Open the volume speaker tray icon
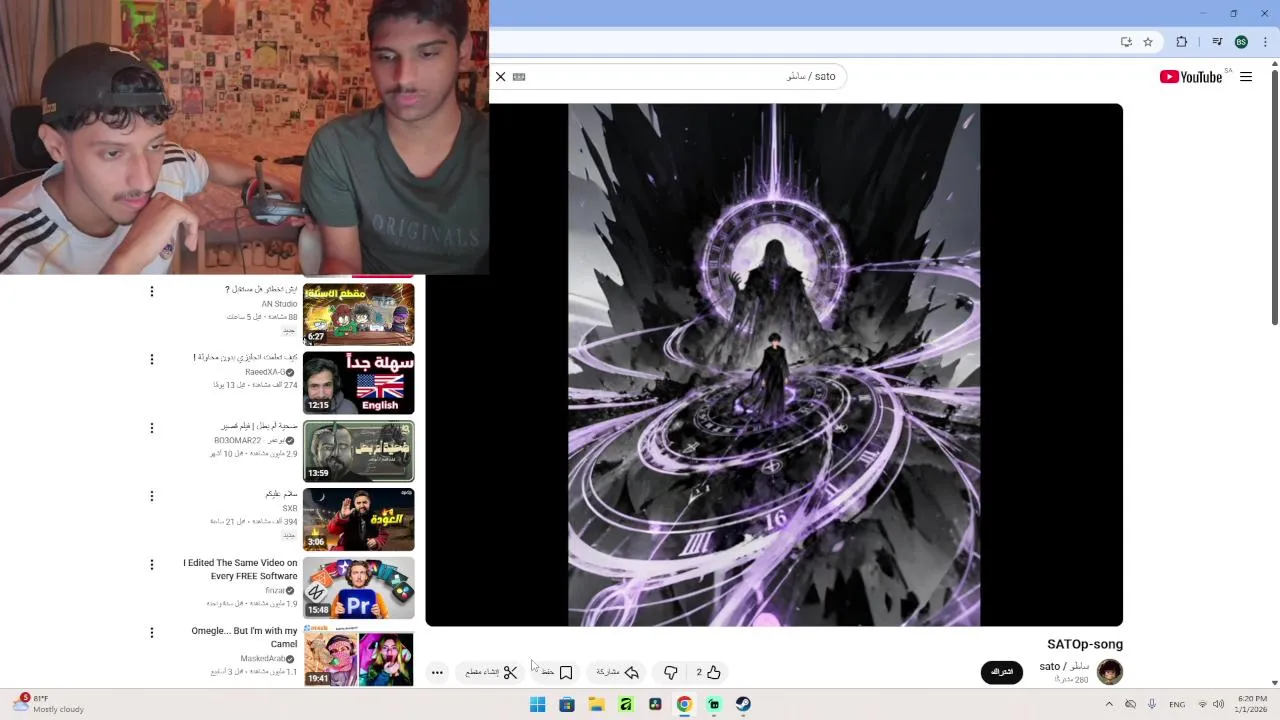Image resolution: width=1280 pixels, height=720 pixels. coord(1218,704)
